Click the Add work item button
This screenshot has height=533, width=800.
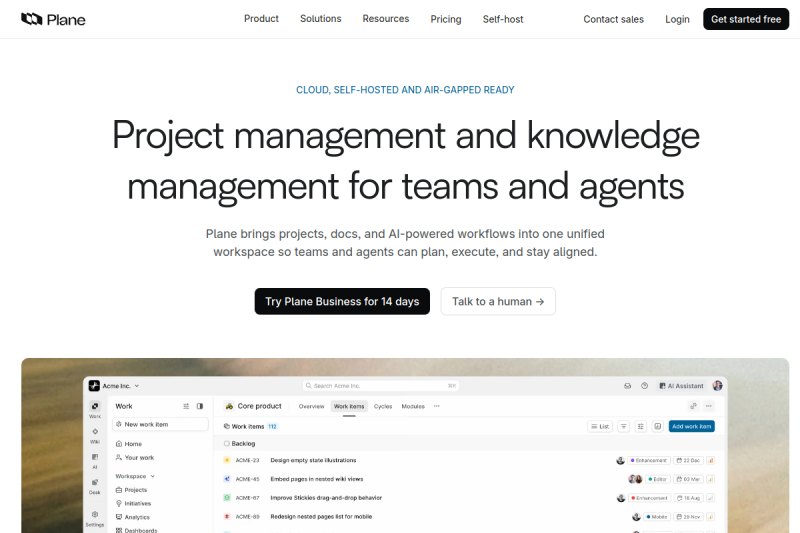[691, 426]
